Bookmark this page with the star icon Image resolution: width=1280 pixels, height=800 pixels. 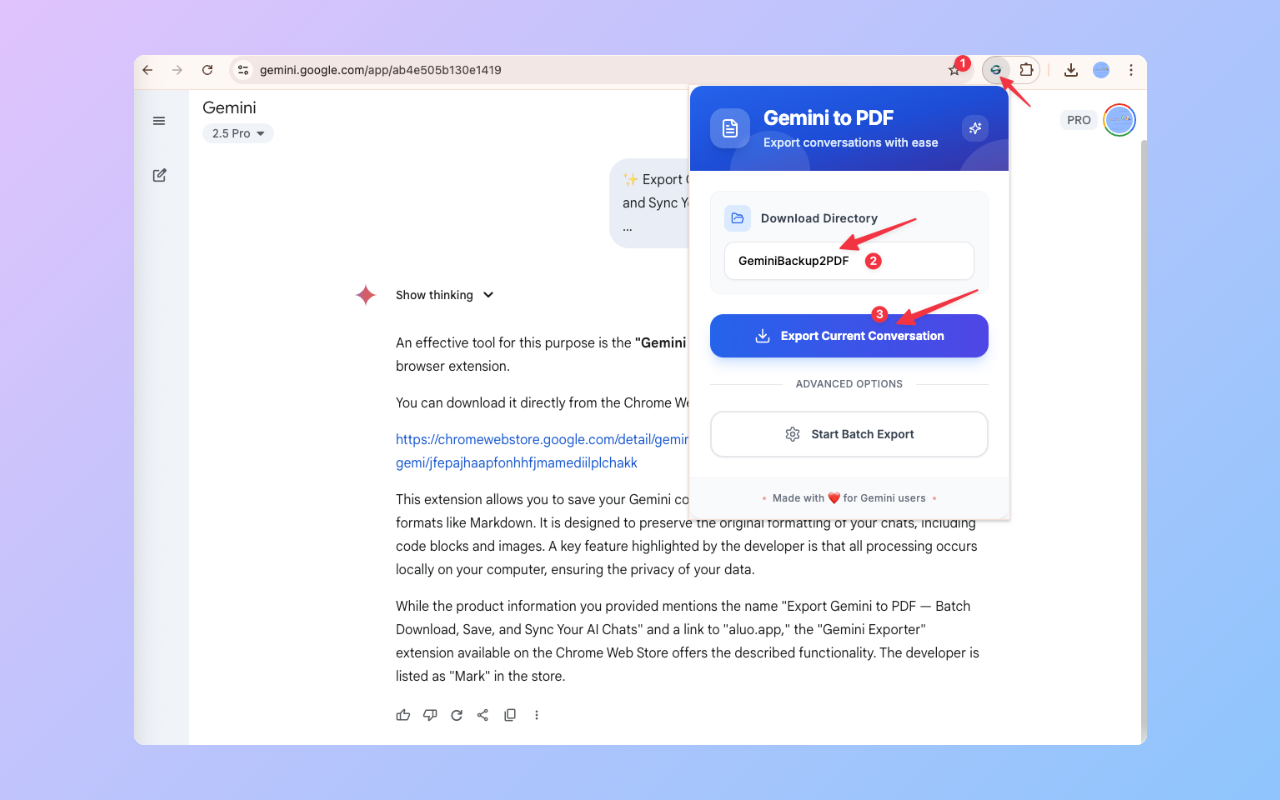(x=954, y=70)
